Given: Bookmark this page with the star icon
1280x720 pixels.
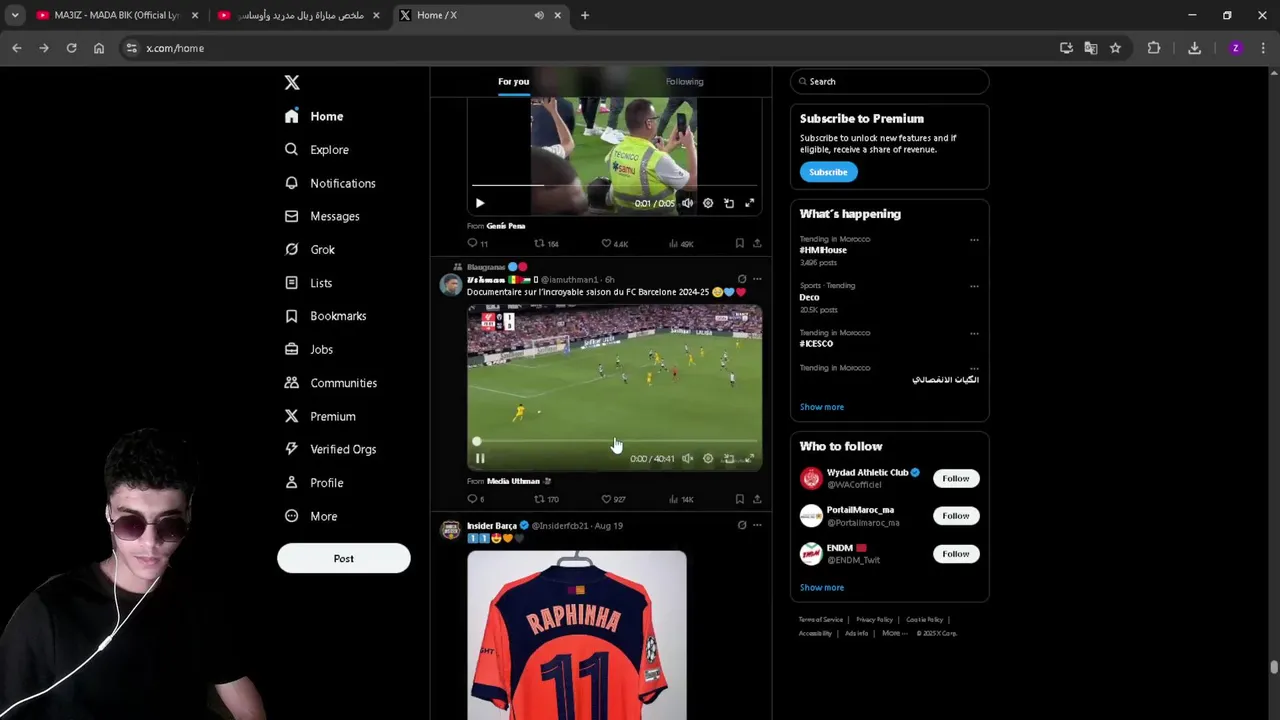Looking at the screenshot, I should point(1115,48).
